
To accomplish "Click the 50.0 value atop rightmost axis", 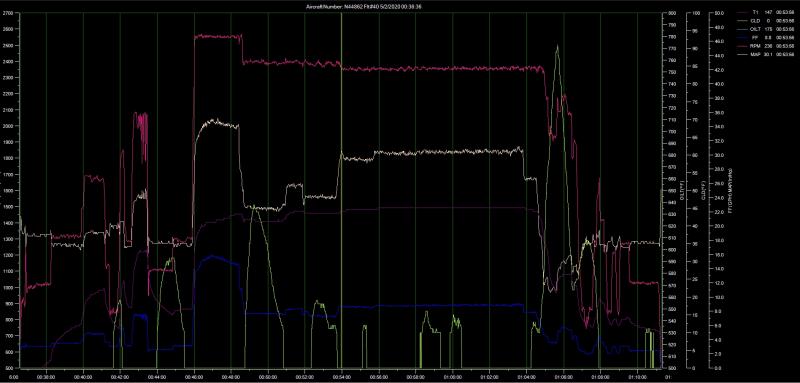I will point(719,13).
